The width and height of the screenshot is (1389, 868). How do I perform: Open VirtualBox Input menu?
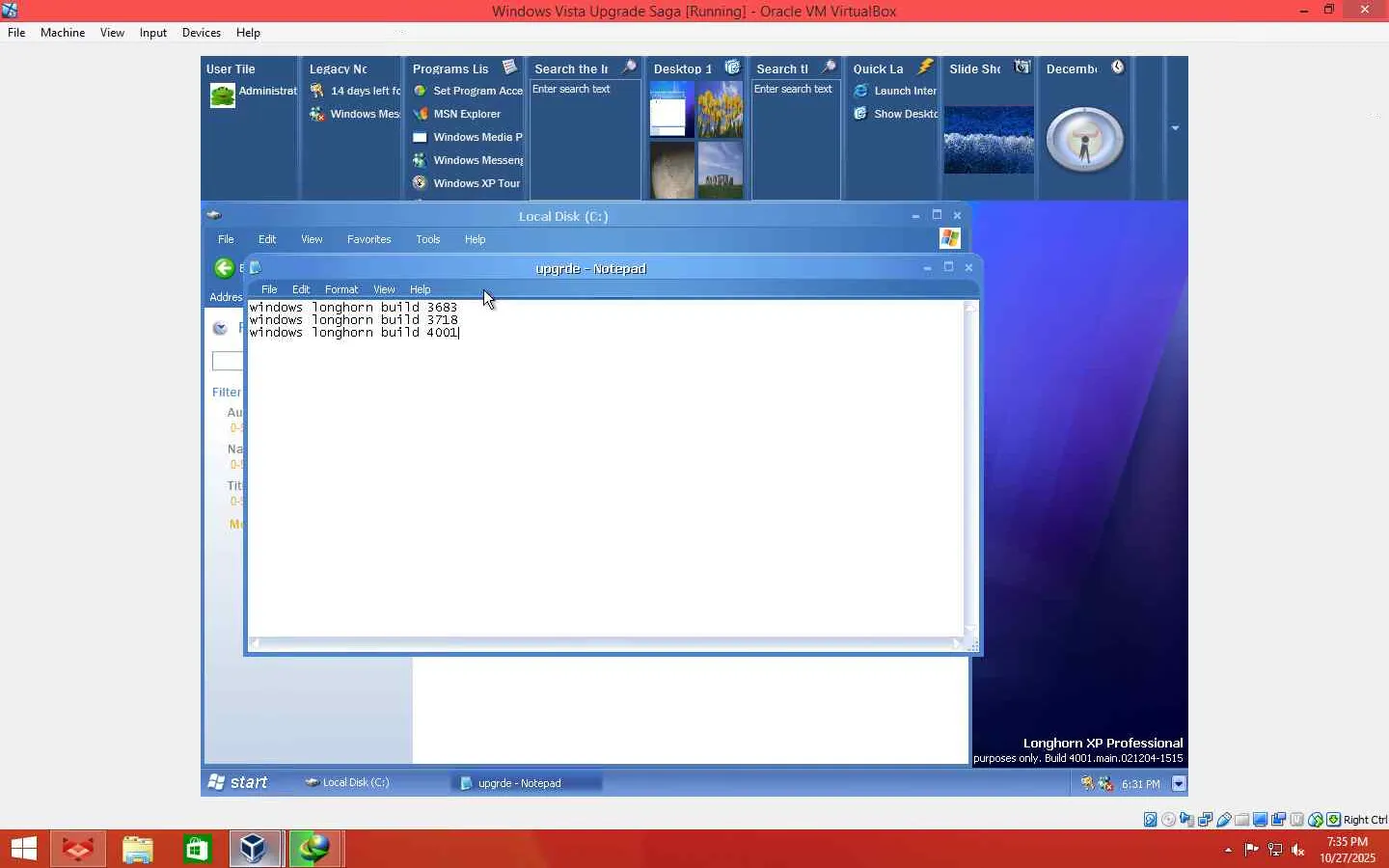point(153,33)
